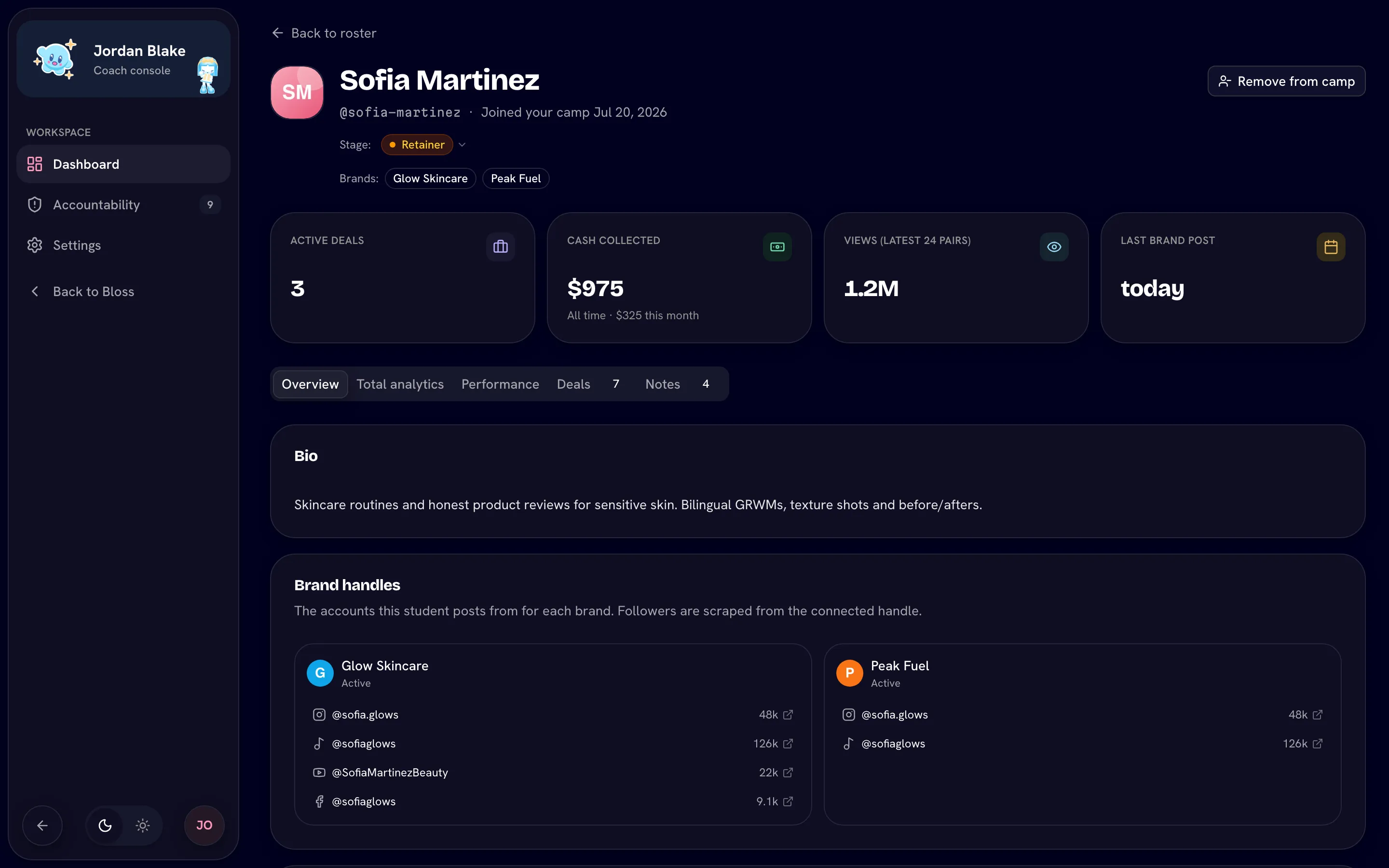The width and height of the screenshot is (1389, 868).
Task: Expand the Stage dropdown chevron
Action: pos(462,145)
